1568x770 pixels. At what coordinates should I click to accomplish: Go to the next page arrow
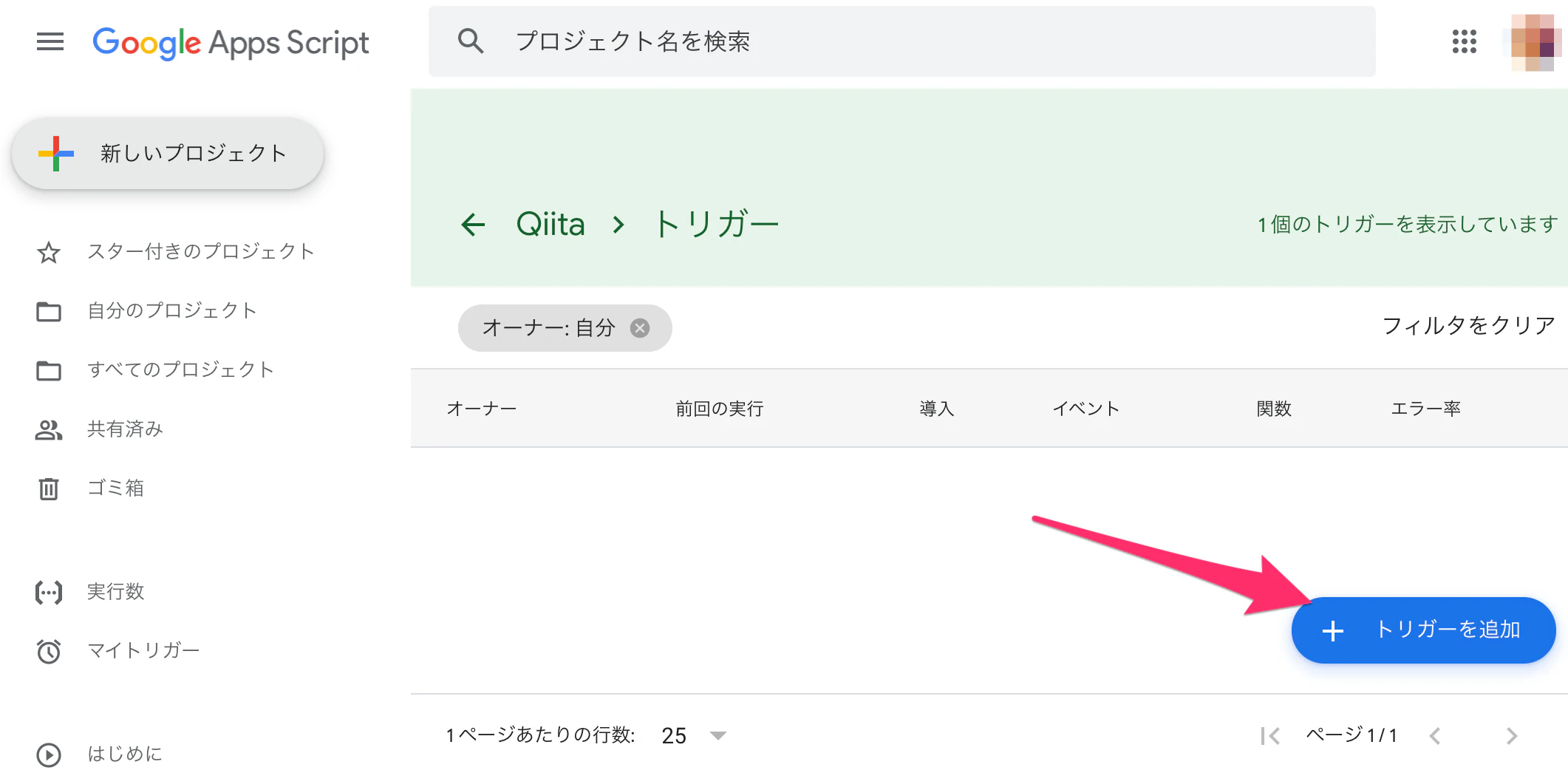click(x=1511, y=735)
